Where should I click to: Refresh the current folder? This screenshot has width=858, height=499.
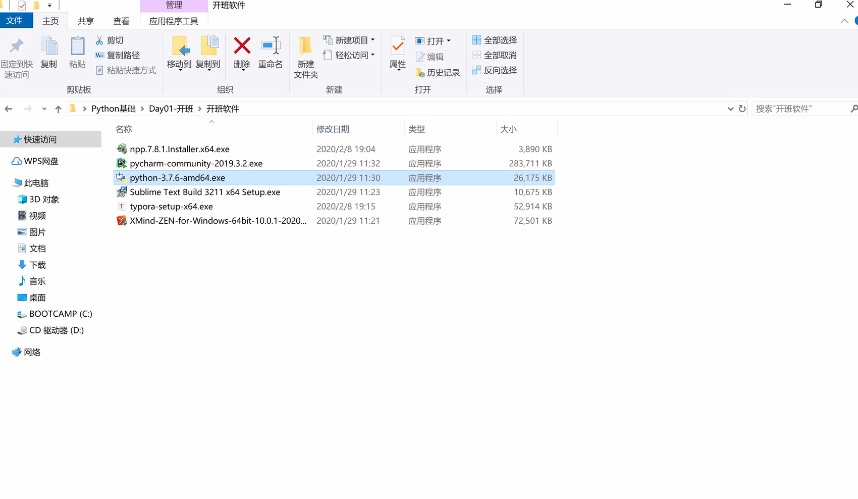(742, 109)
